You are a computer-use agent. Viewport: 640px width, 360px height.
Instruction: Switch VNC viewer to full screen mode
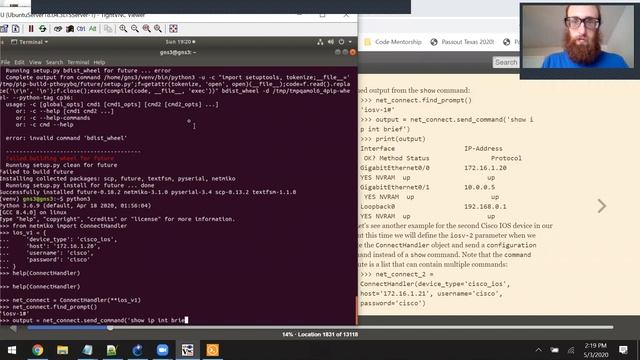click(x=173, y=29)
